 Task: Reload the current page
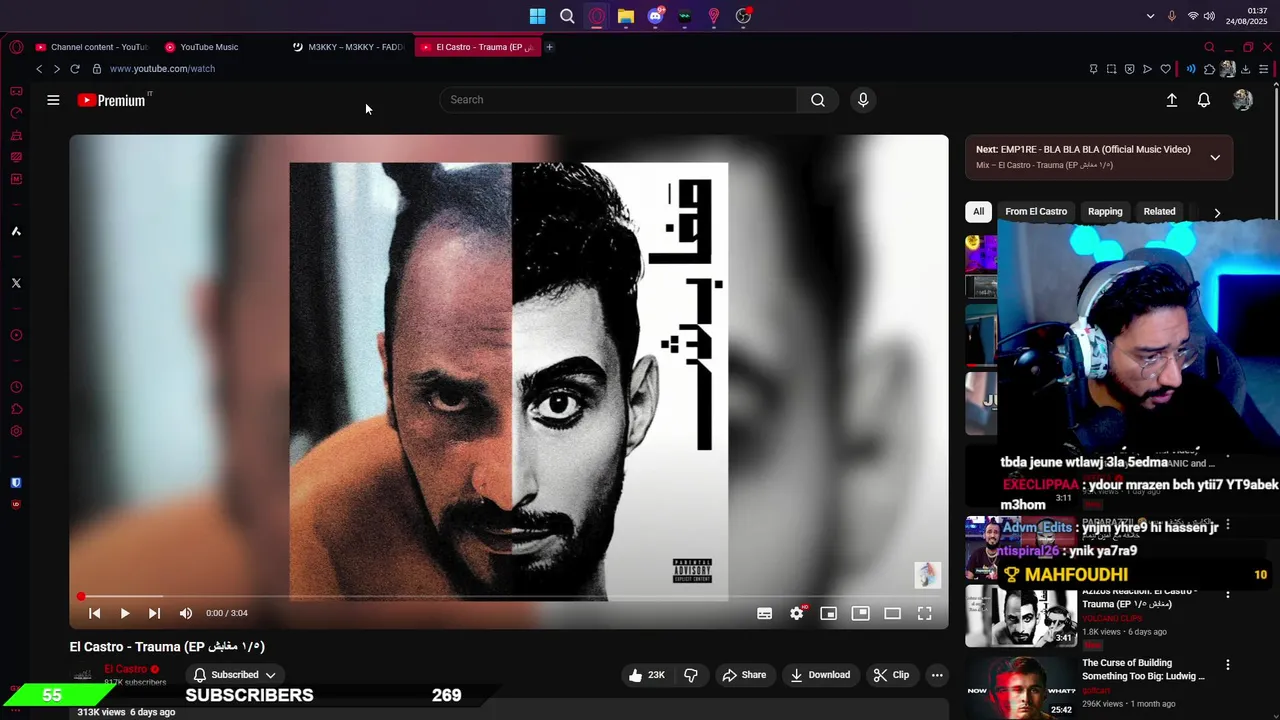(x=75, y=69)
